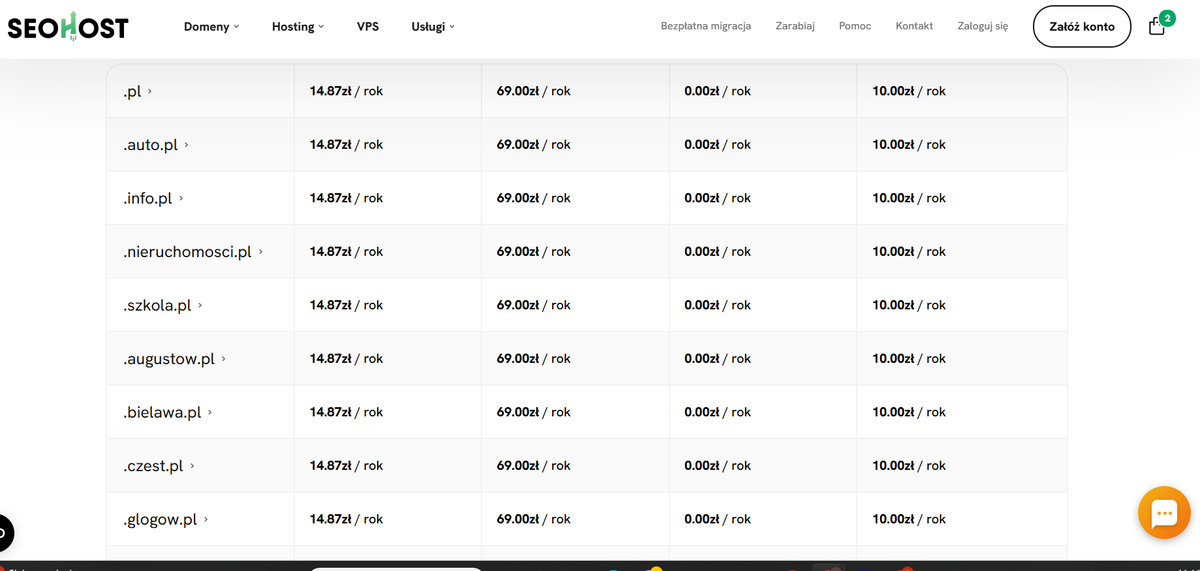Select the .info.pl domain link
The width and height of the screenshot is (1200, 571).
point(153,198)
